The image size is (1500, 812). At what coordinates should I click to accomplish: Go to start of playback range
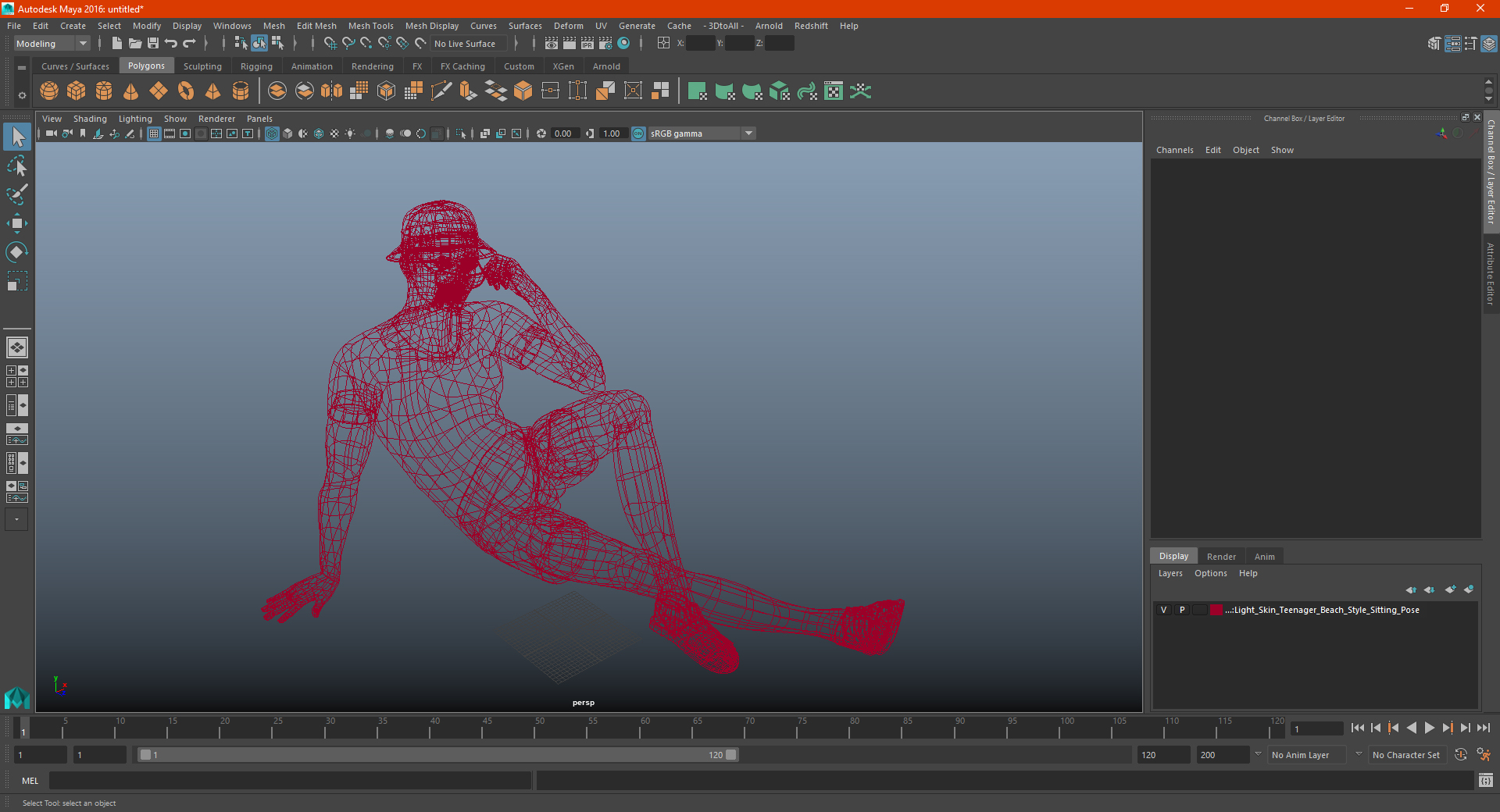point(1358,728)
